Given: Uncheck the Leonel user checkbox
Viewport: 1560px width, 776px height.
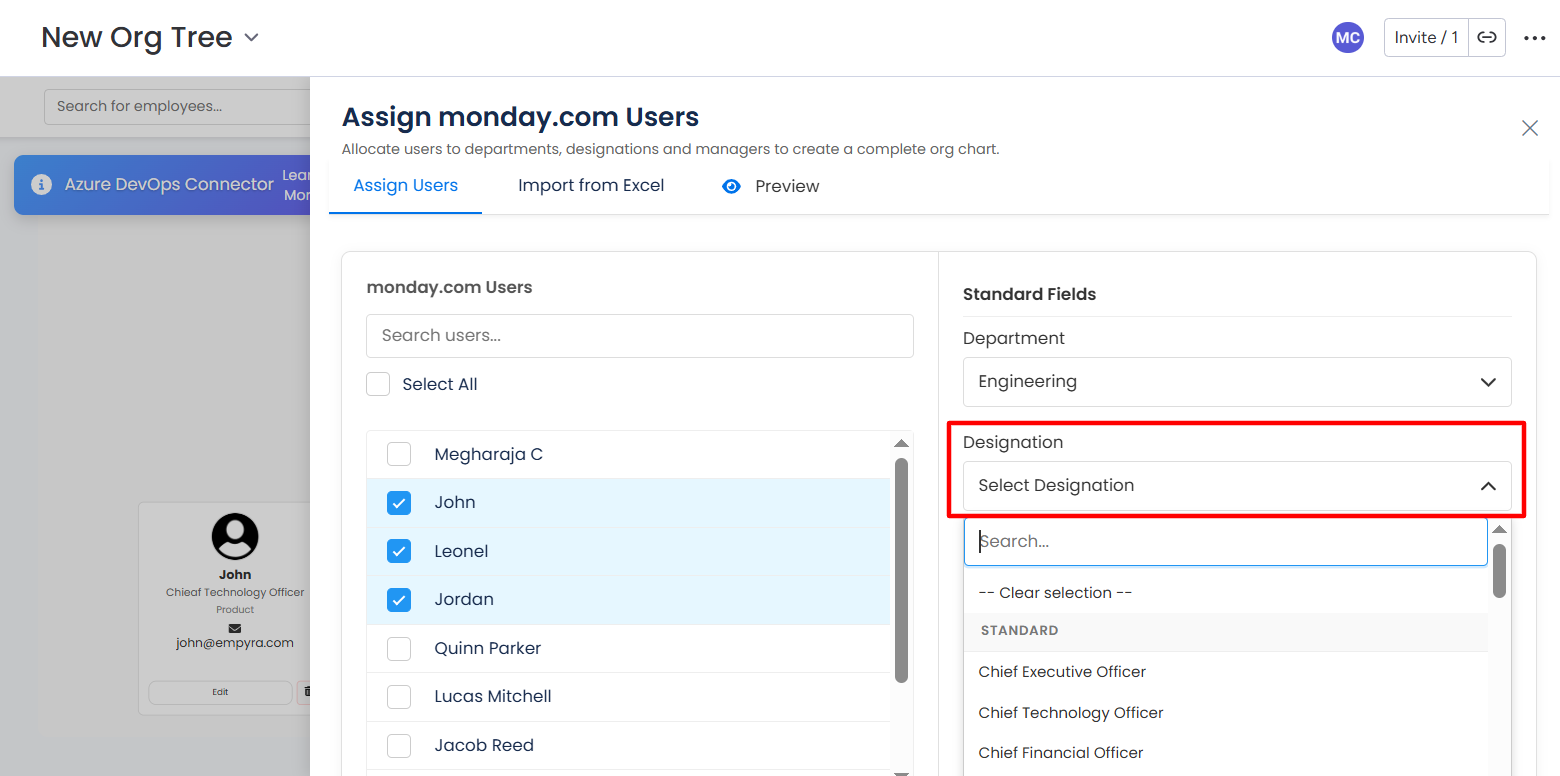Looking at the screenshot, I should 399,551.
